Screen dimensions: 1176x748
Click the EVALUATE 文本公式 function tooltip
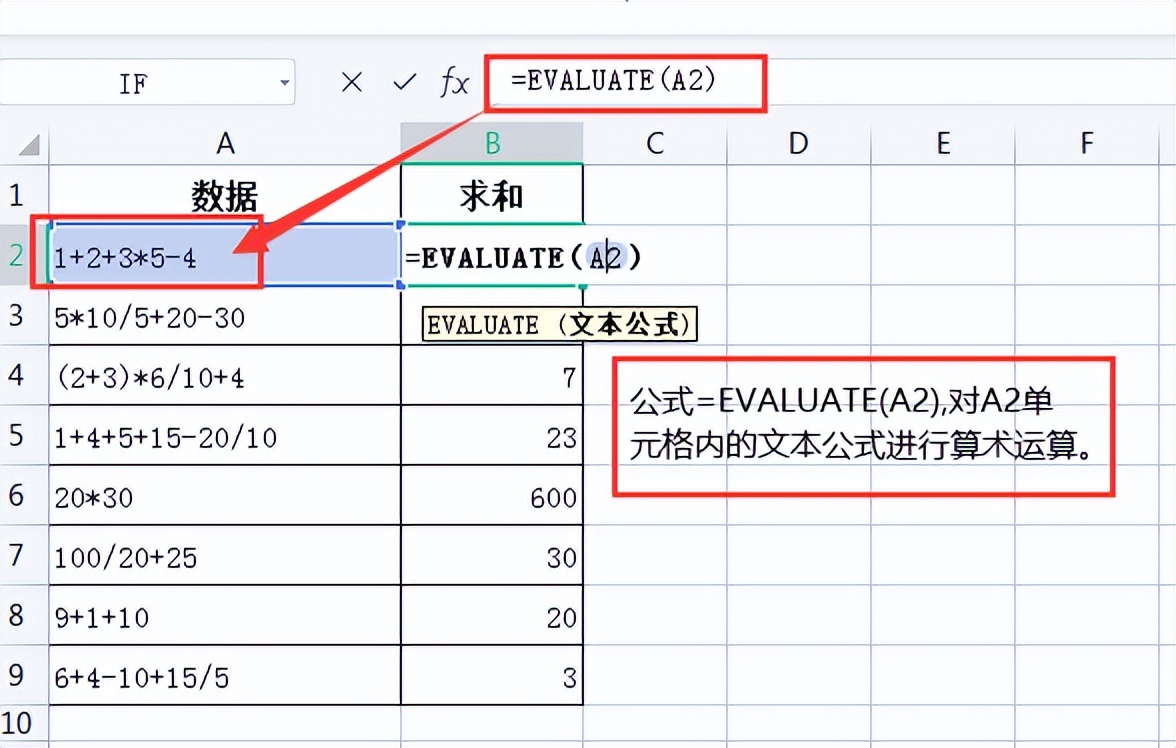pos(560,324)
